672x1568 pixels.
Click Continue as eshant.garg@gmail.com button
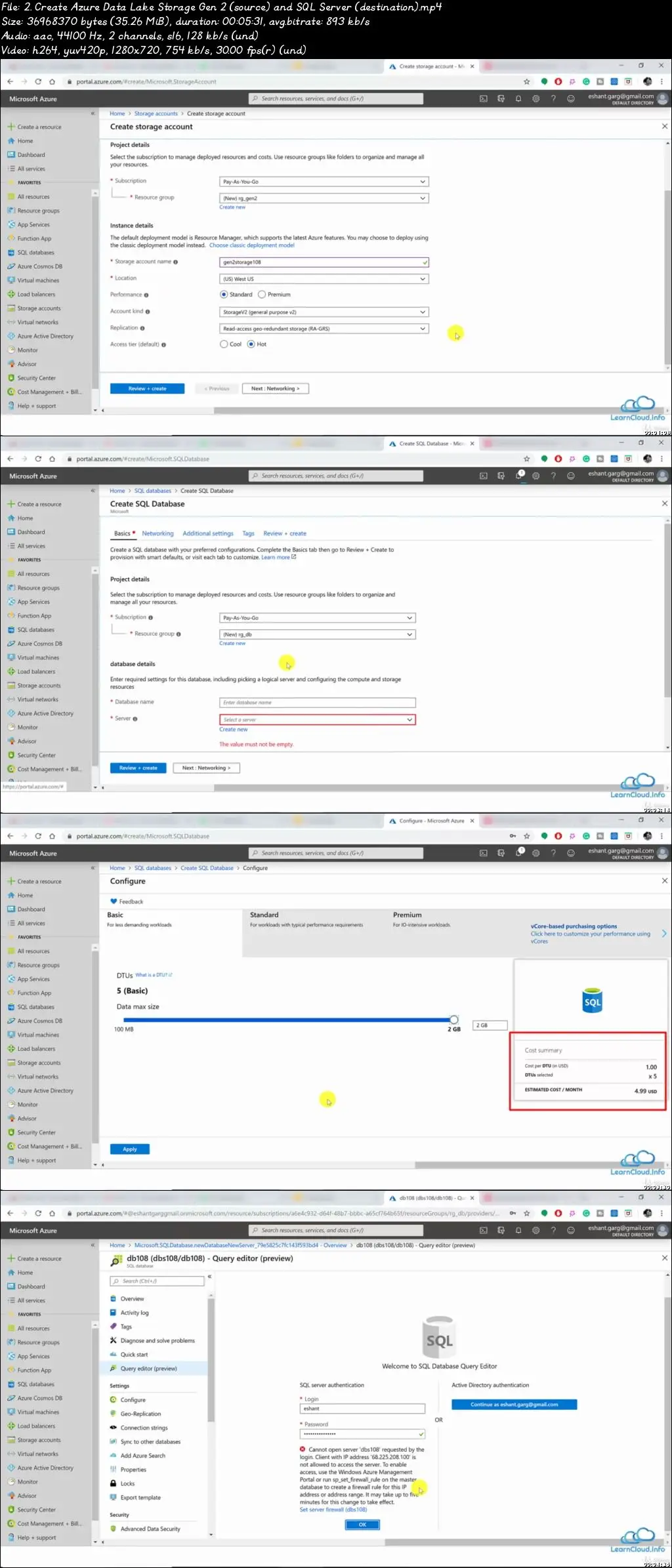[514, 1405]
